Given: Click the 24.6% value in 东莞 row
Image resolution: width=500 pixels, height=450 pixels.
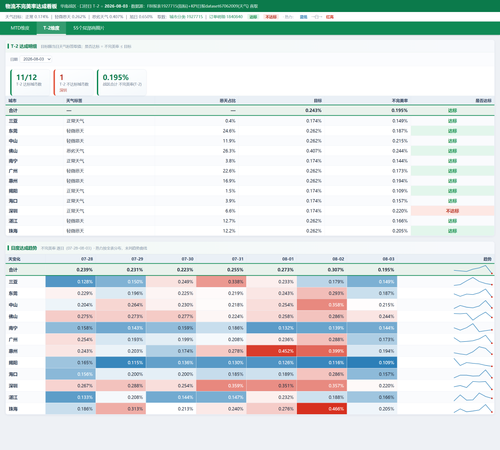Looking at the screenshot, I should (229, 131).
